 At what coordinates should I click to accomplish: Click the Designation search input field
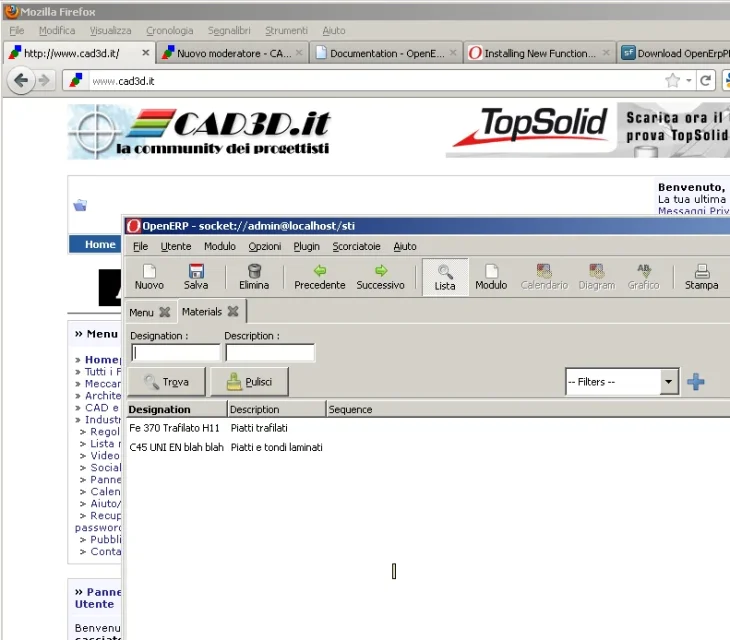tap(175, 352)
